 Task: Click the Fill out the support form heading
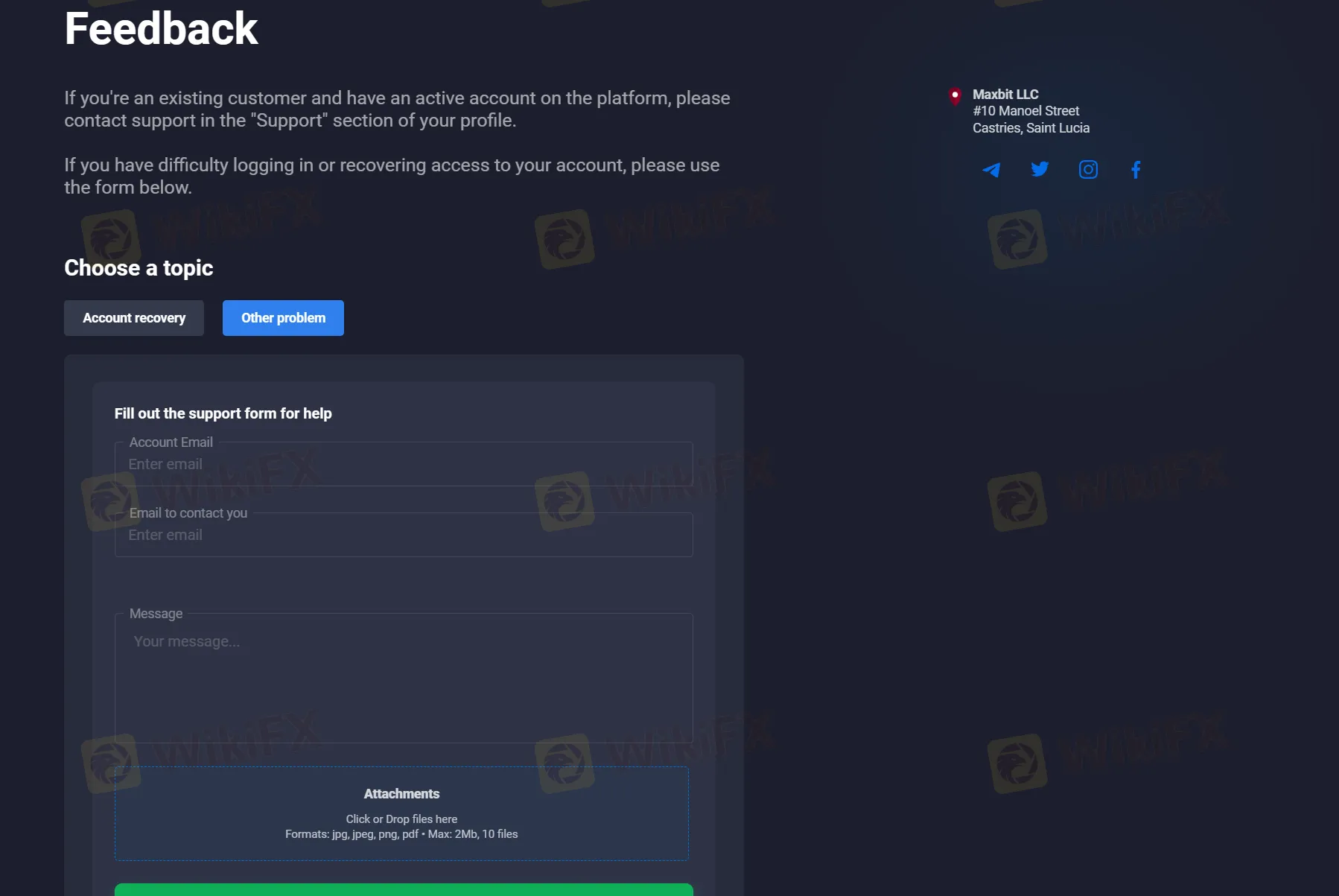[x=223, y=413]
